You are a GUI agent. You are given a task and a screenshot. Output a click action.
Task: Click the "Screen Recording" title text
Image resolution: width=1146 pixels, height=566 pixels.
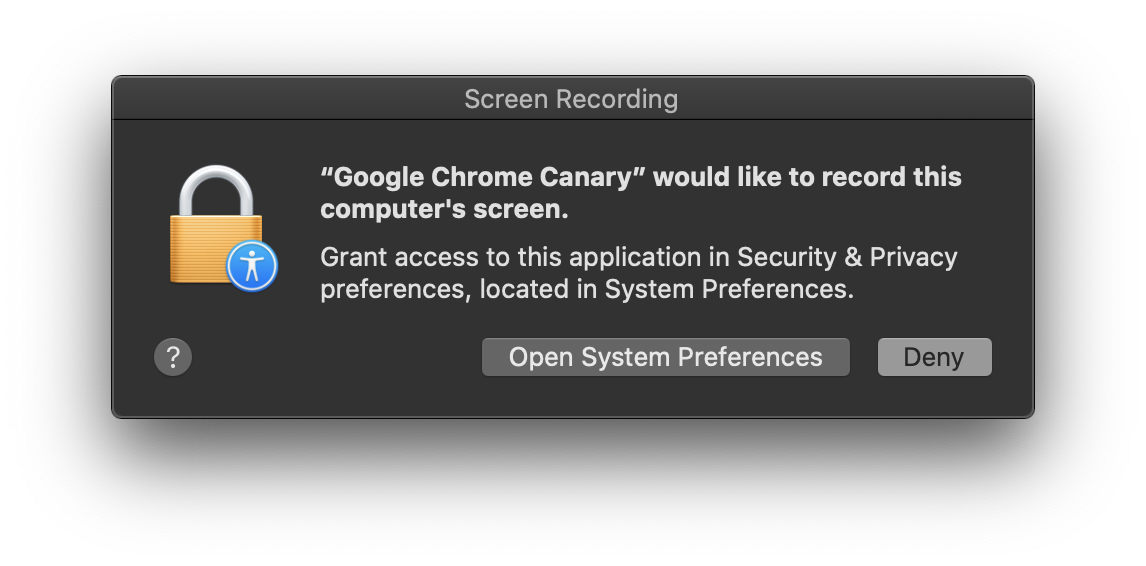pyautogui.click(x=572, y=99)
